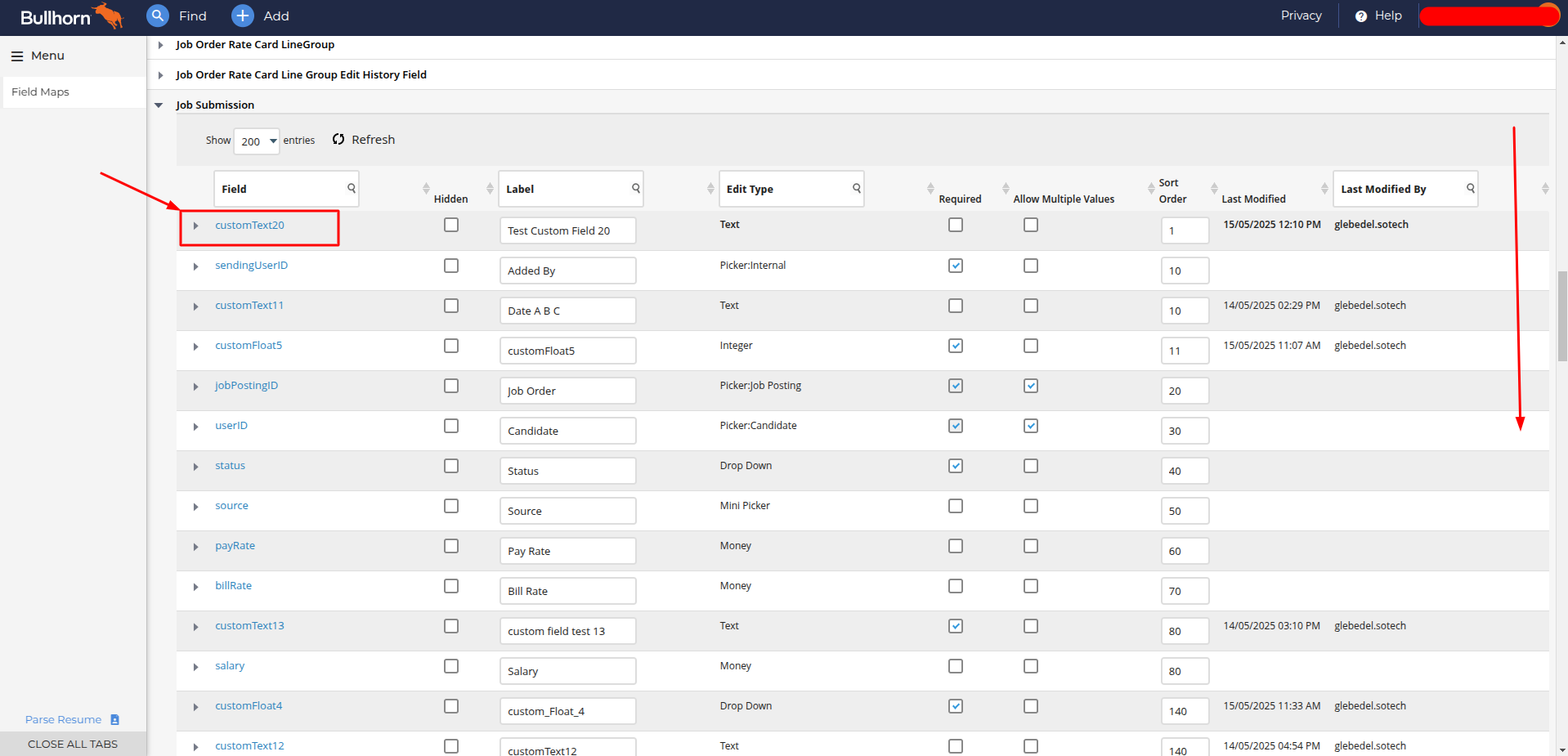Check Required for payRate row
This screenshot has height=756, width=1568.
click(x=956, y=546)
